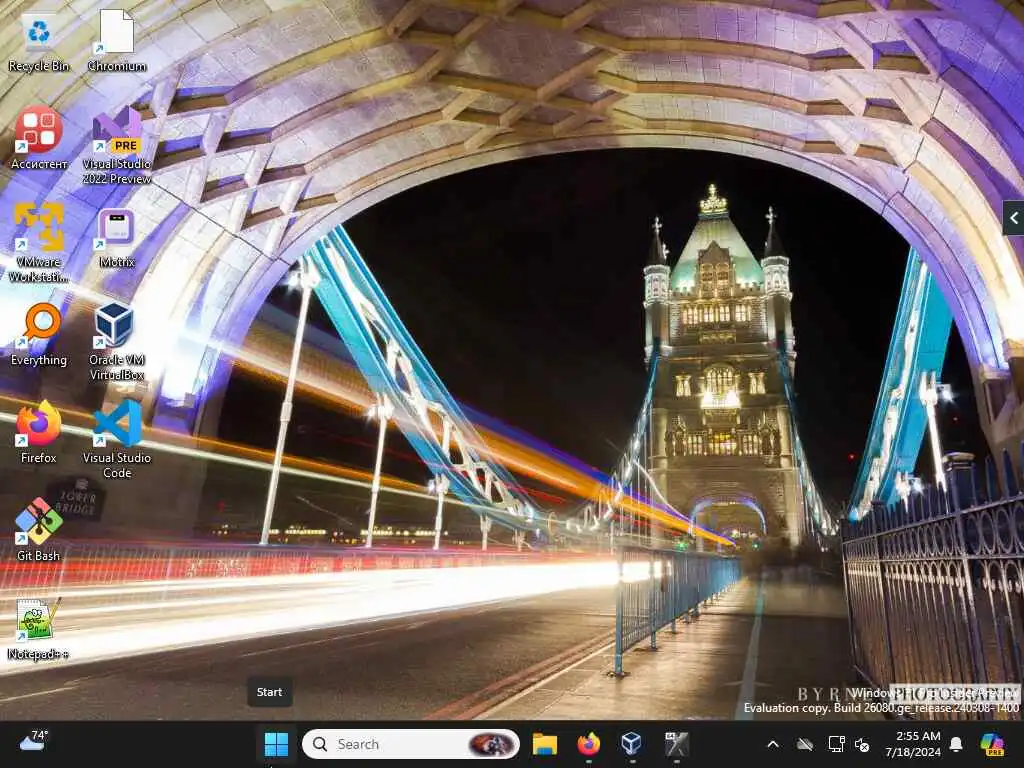Select the Git Bash desktop icon
1024x768 pixels.
pyautogui.click(x=39, y=530)
